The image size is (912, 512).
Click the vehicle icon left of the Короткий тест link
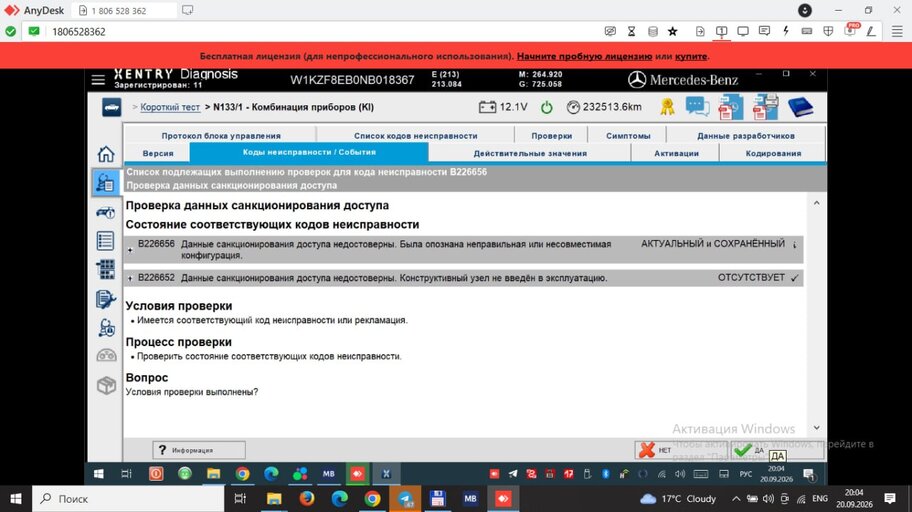(x=112, y=108)
